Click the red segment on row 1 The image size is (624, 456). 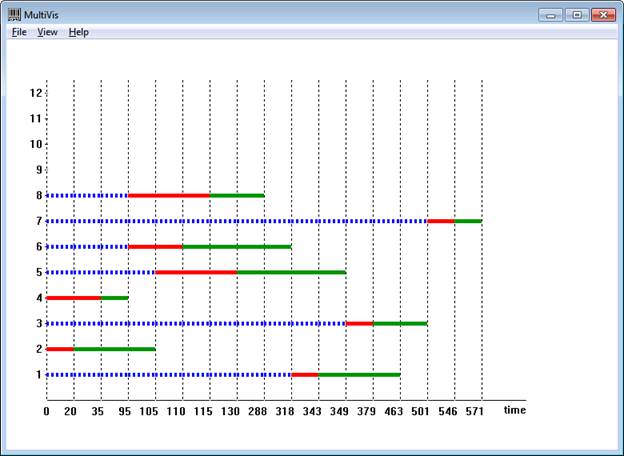coord(305,374)
